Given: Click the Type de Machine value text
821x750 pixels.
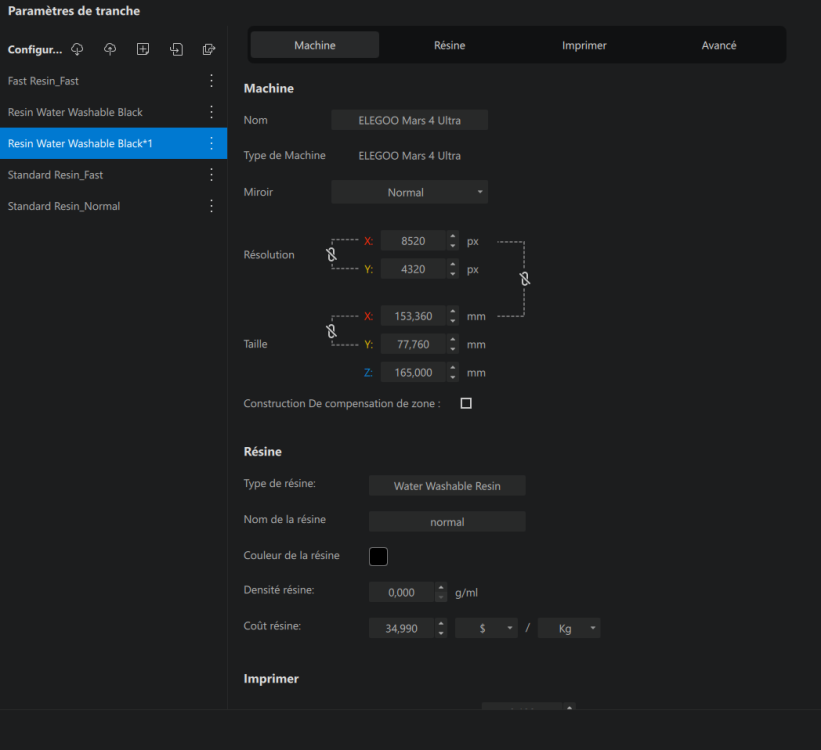Looking at the screenshot, I should point(409,156).
